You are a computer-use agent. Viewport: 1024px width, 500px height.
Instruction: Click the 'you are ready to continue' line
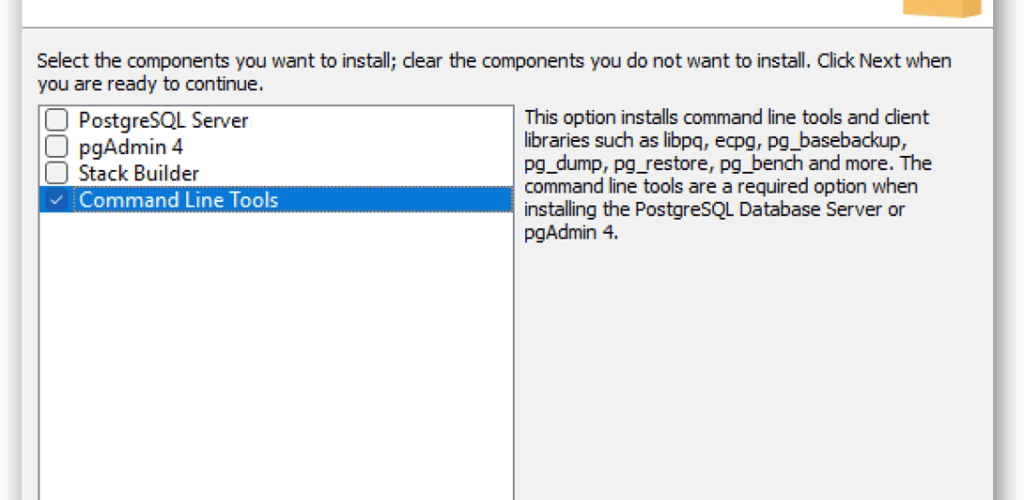(150, 85)
